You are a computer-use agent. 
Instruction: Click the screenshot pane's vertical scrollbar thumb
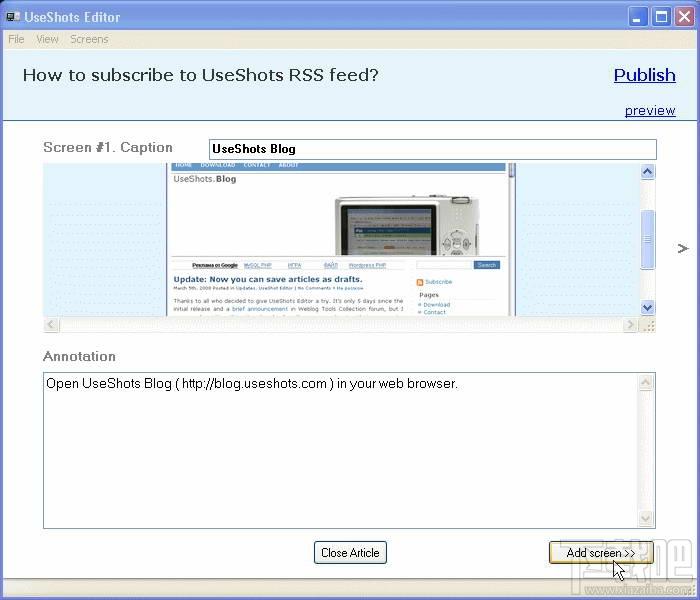click(648, 240)
